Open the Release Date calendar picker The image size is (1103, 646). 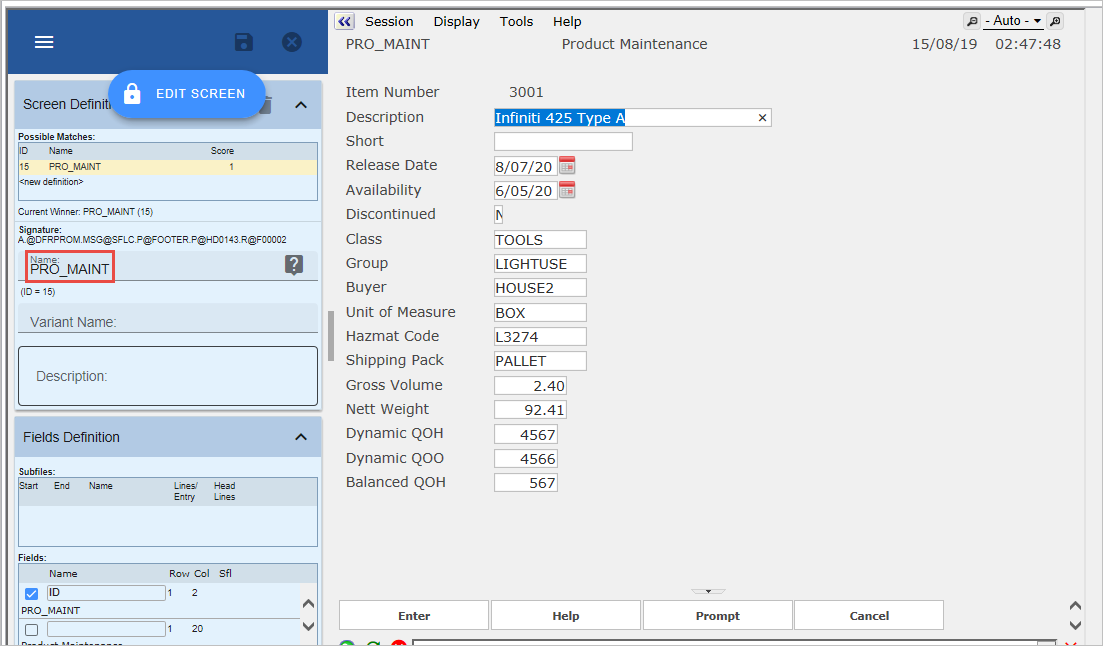[567, 165]
